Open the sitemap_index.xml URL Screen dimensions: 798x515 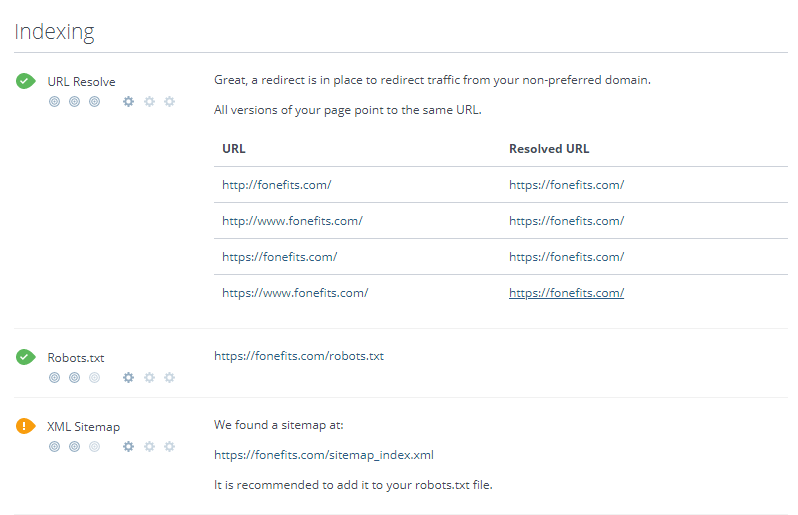coord(324,455)
